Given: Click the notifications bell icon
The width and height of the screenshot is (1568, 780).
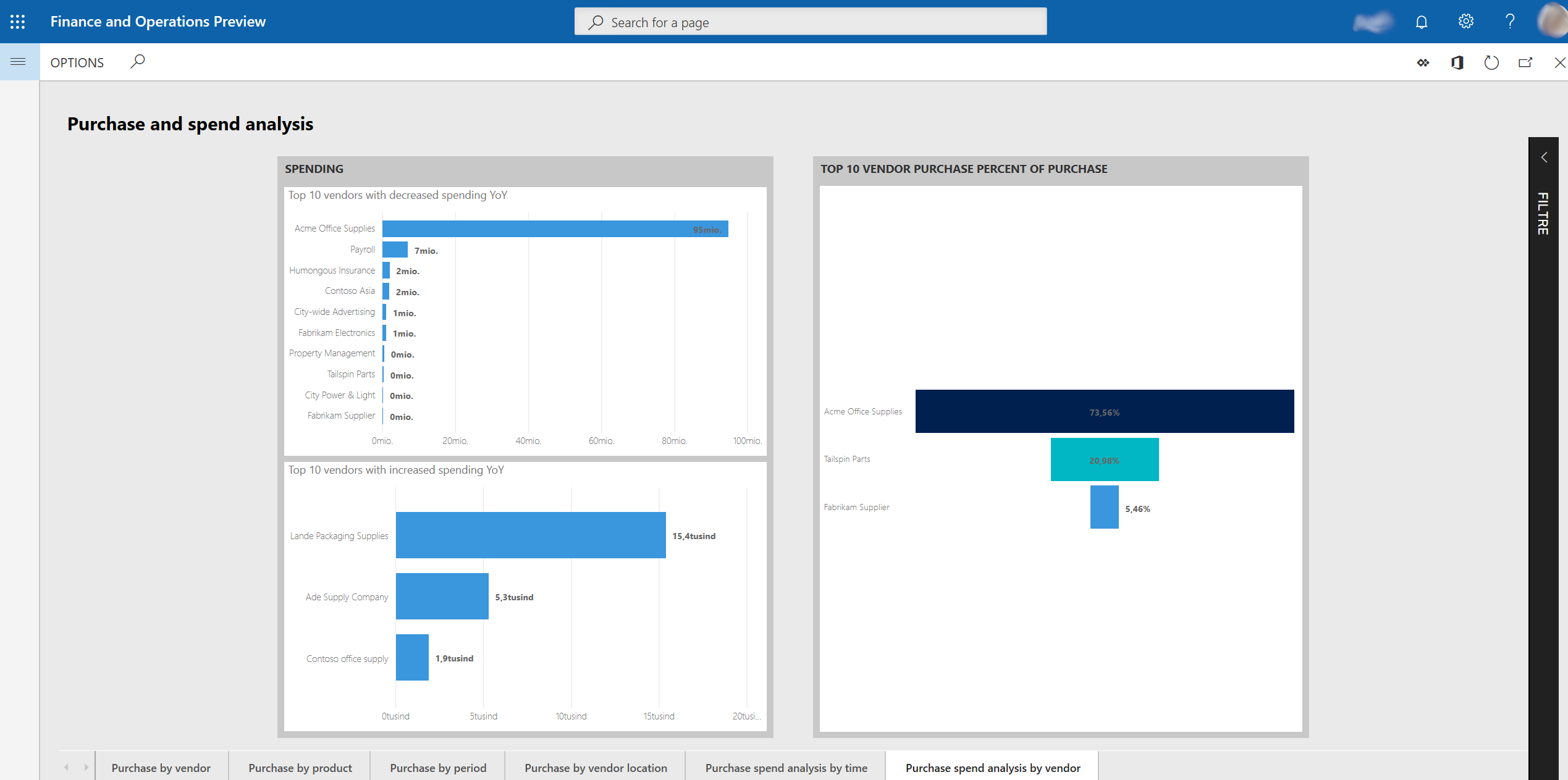Looking at the screenshot, I should pyautogui.click(x=1422, y=21).
